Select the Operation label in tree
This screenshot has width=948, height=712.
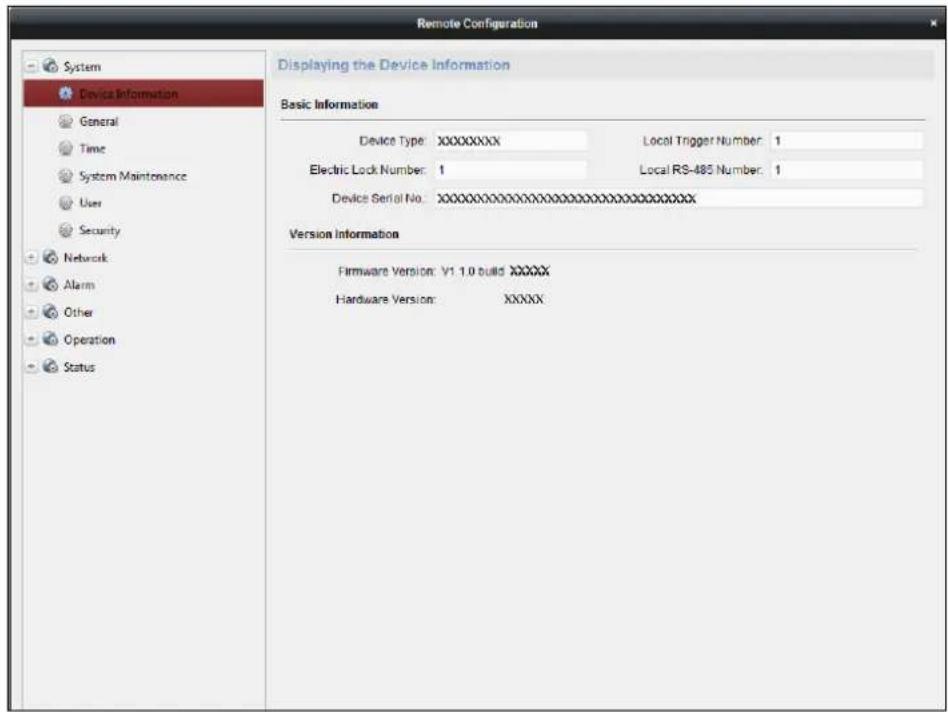pyautogui.click(x=89, y=340)
